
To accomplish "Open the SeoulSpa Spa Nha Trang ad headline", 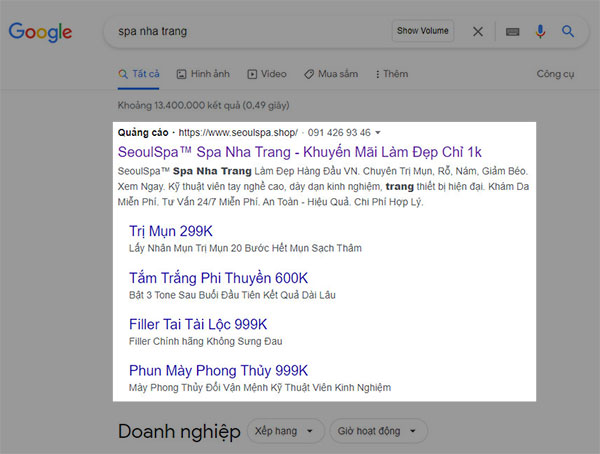I will pos(300,152).
